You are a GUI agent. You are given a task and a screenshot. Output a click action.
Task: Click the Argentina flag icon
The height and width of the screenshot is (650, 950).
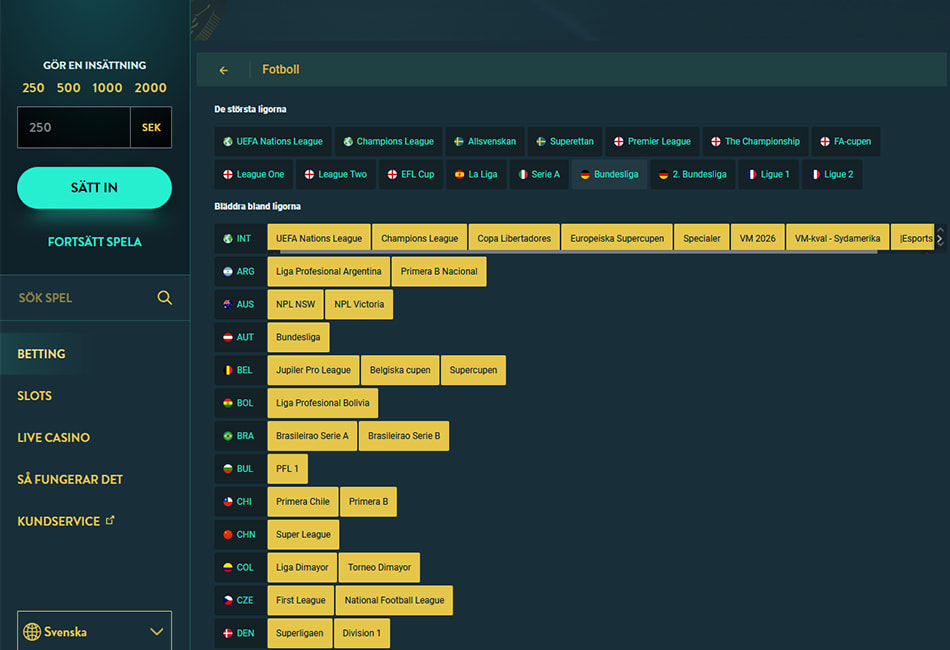click(x=228, y=271)
